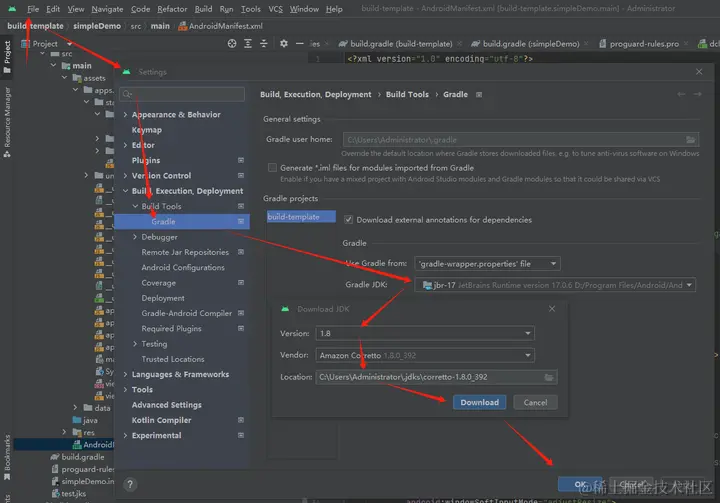The image size is (720, 503).
Task: Open the JDK Version dropdown
Action: click(x=425, y=333)
